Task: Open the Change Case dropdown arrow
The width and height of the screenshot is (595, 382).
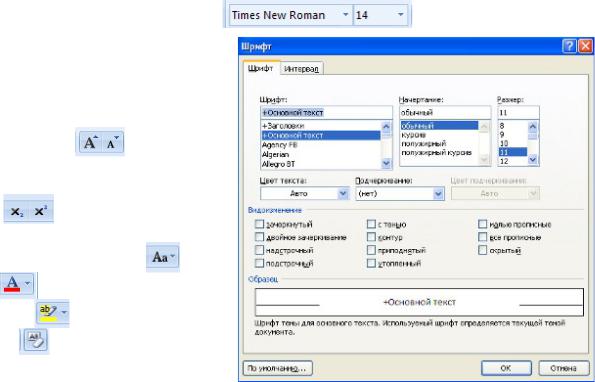Action: [173, 256]
